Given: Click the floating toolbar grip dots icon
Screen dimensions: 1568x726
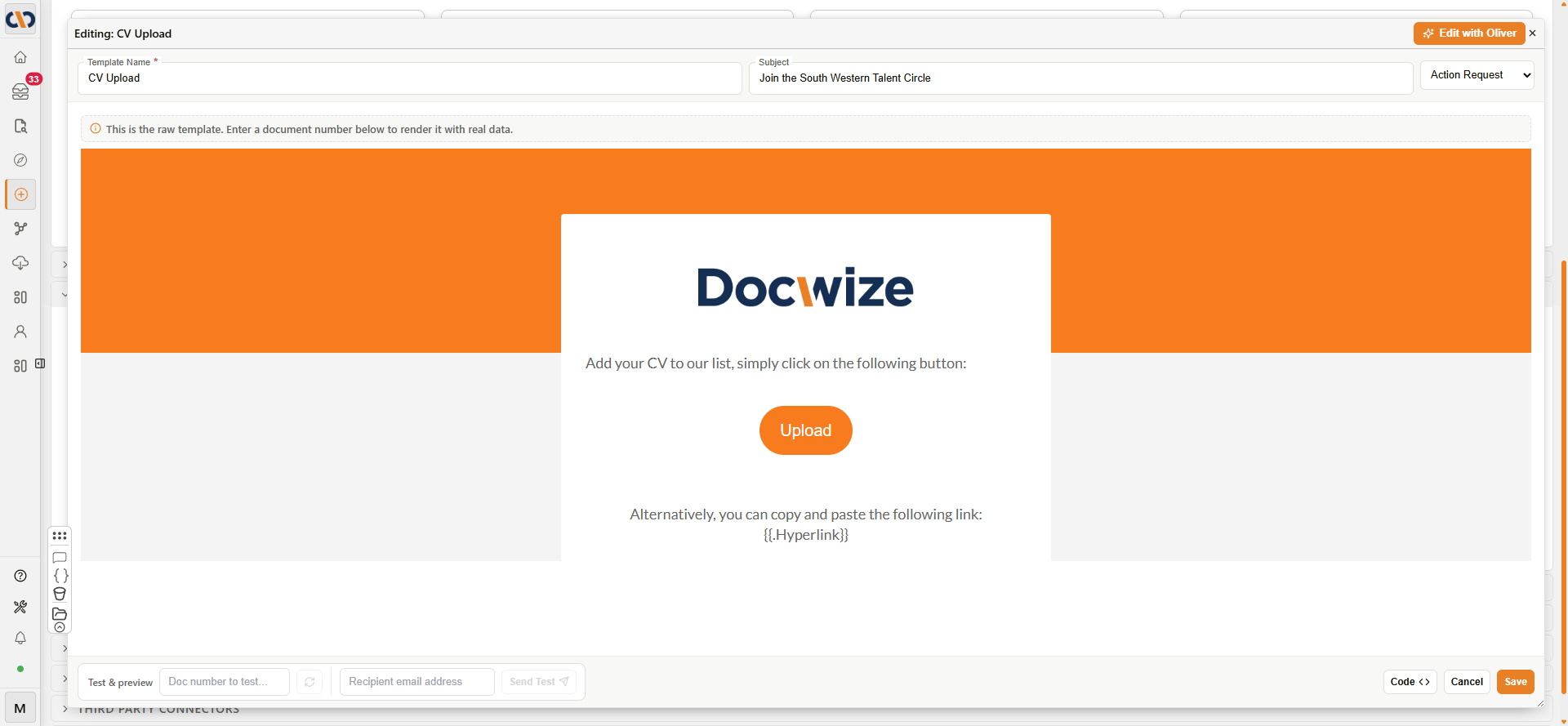Looking at the screenshot, I should [x=60, y=536].
